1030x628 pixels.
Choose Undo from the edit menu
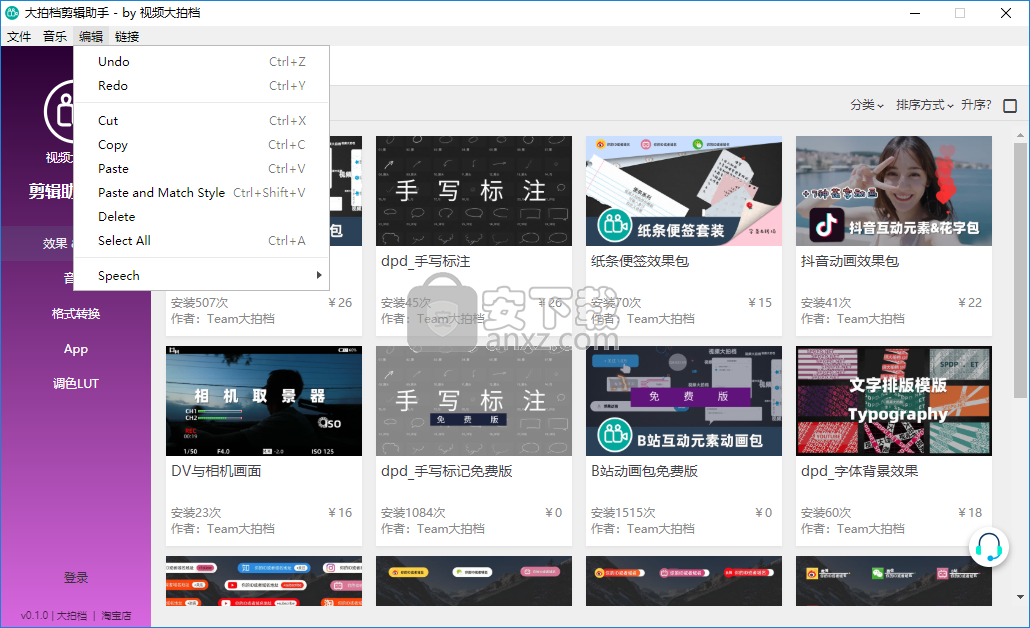pos(202,62)
